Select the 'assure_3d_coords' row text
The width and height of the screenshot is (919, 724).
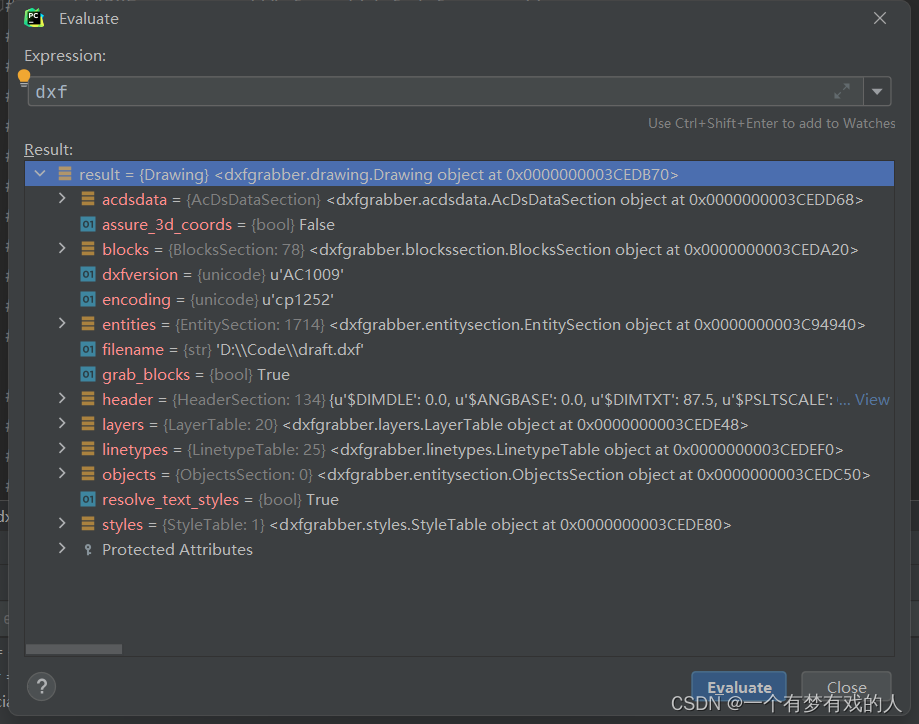click(x=218, y=225)
